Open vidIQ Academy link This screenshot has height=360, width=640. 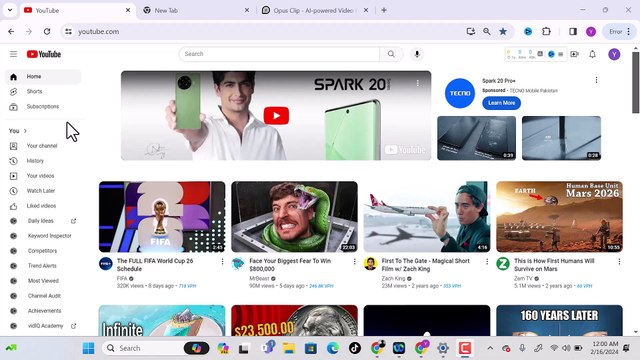point(43,326)
